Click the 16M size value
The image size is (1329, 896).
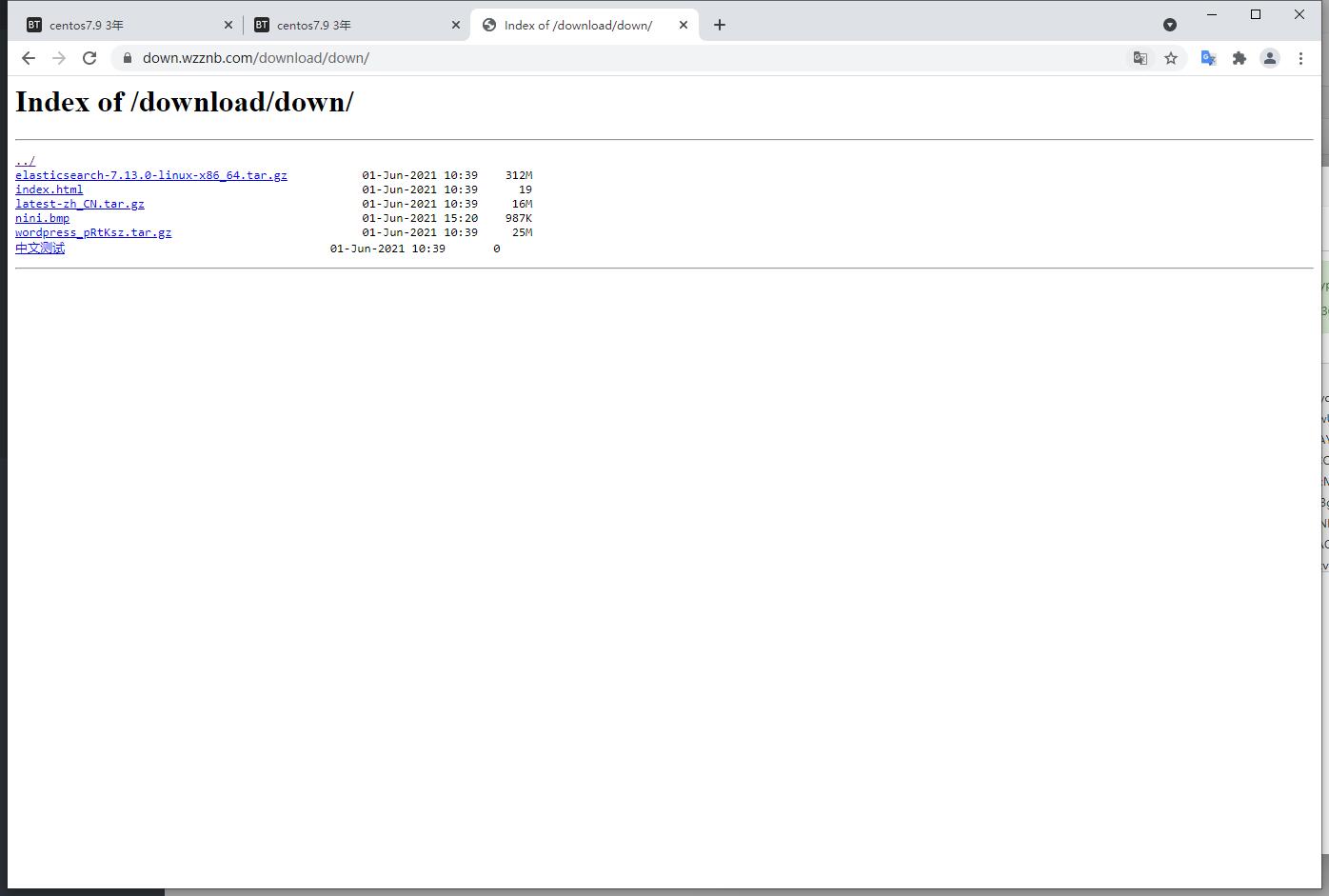pyautogui.click(x=522, y=204)
